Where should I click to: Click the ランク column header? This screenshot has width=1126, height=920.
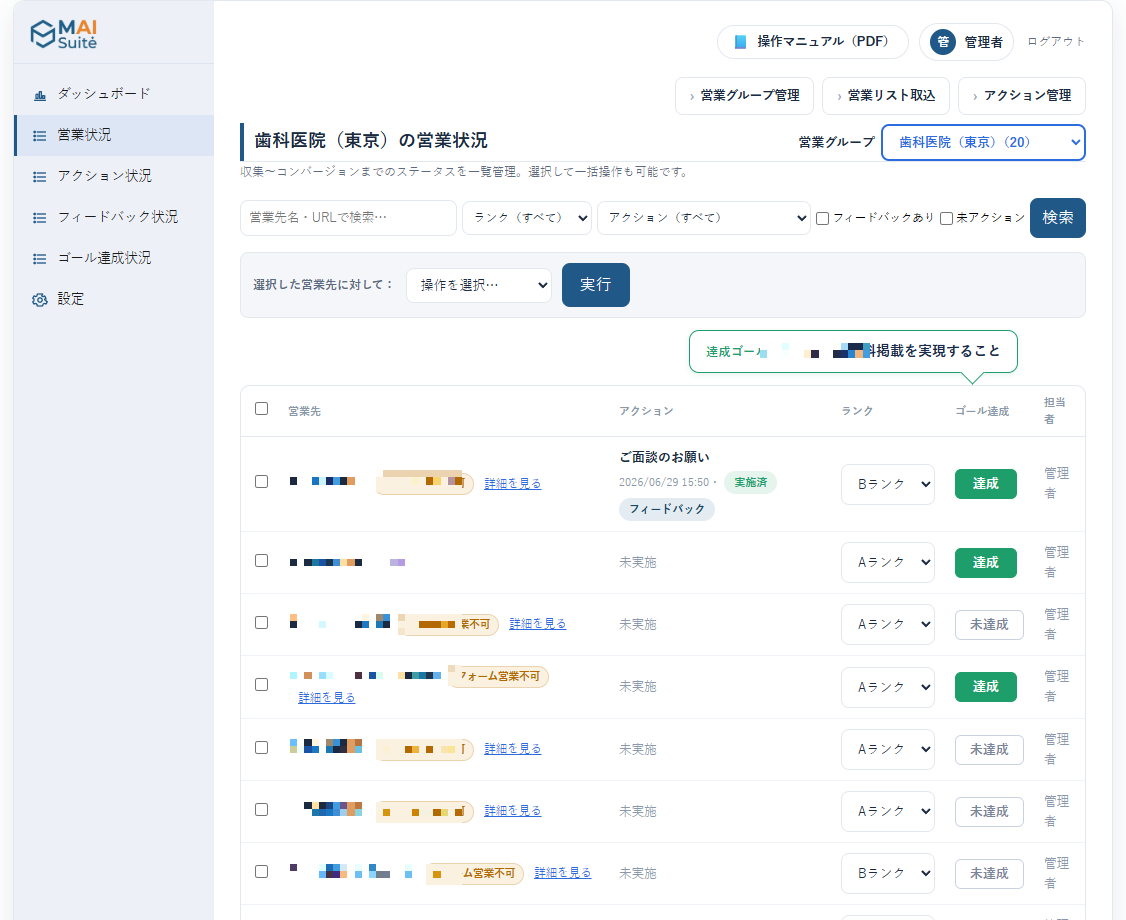point(857,412)
